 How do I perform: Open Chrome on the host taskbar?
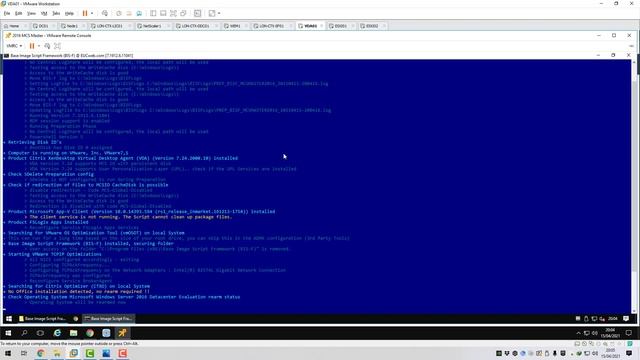[41, 353]
